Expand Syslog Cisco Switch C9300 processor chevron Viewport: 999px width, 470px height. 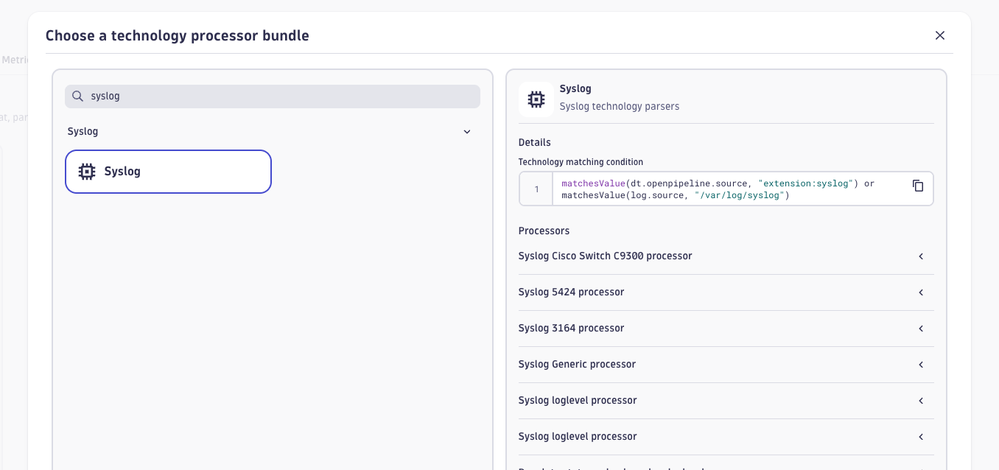920,257
